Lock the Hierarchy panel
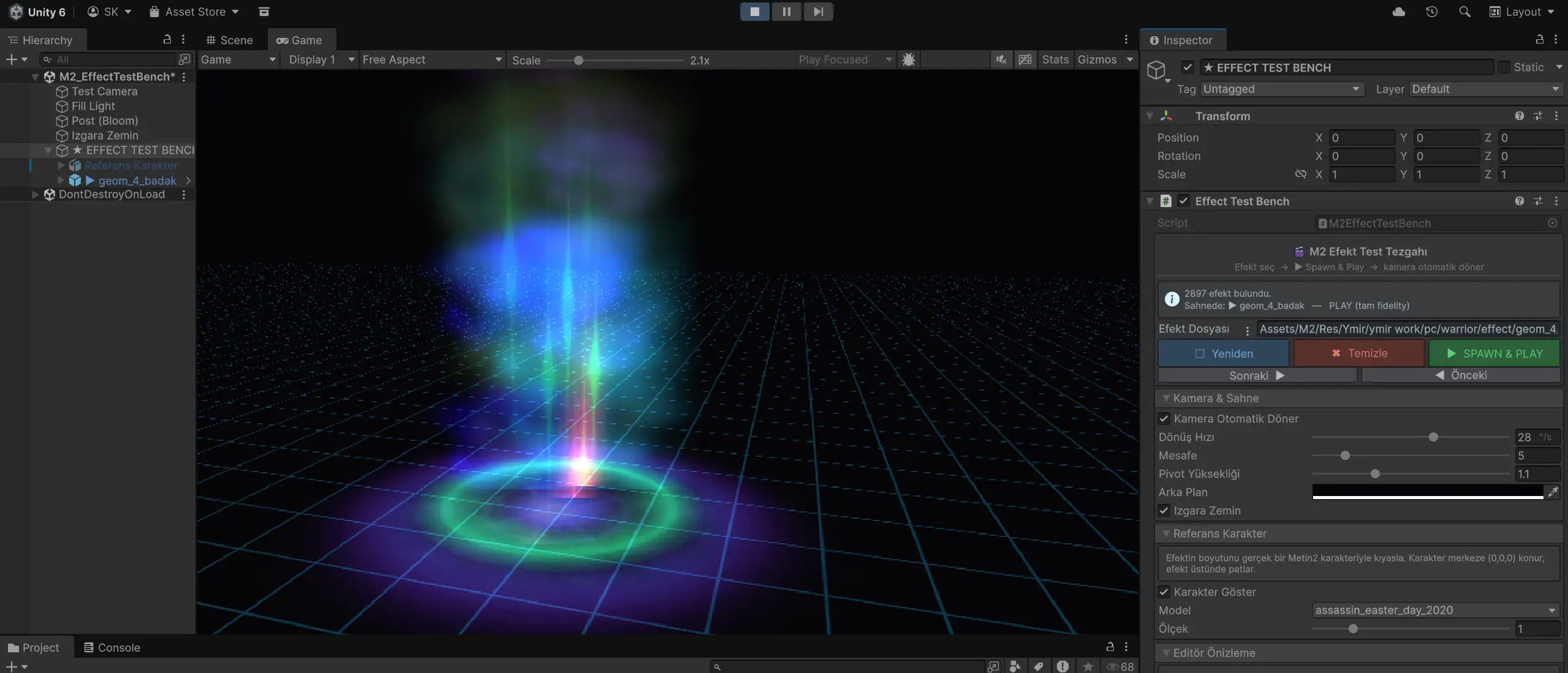 (167, 39)
